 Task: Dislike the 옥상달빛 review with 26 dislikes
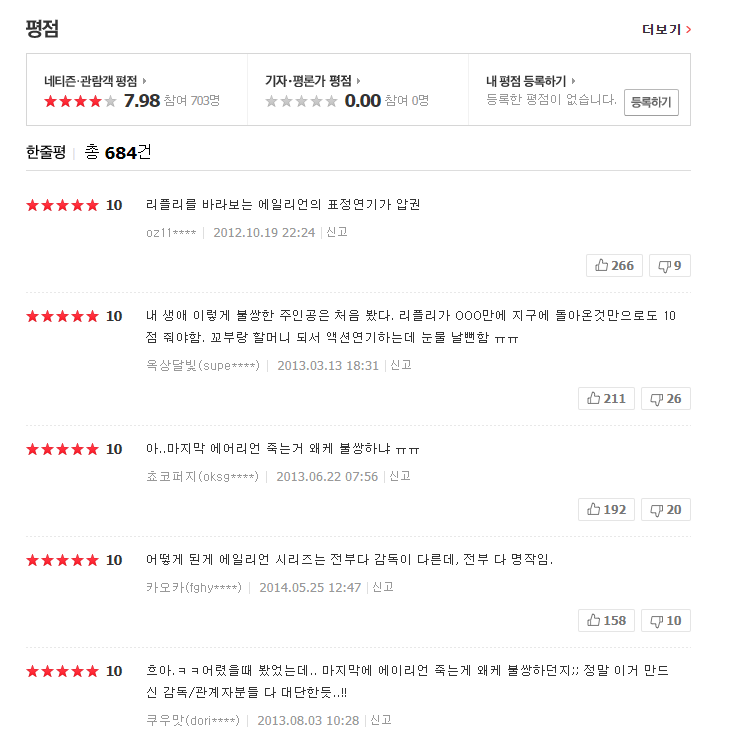665,398
